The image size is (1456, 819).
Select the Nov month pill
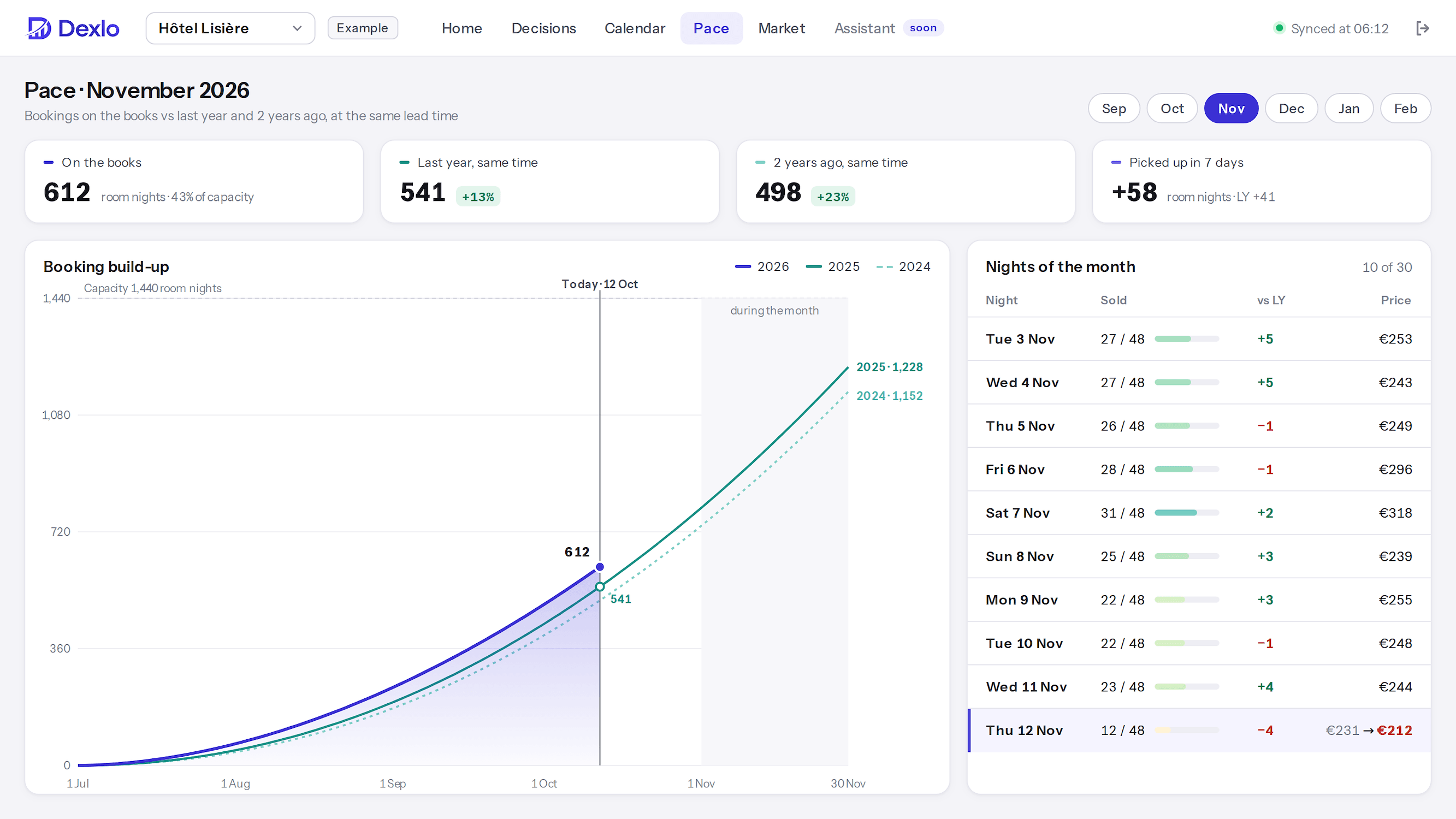(1231, 108)
